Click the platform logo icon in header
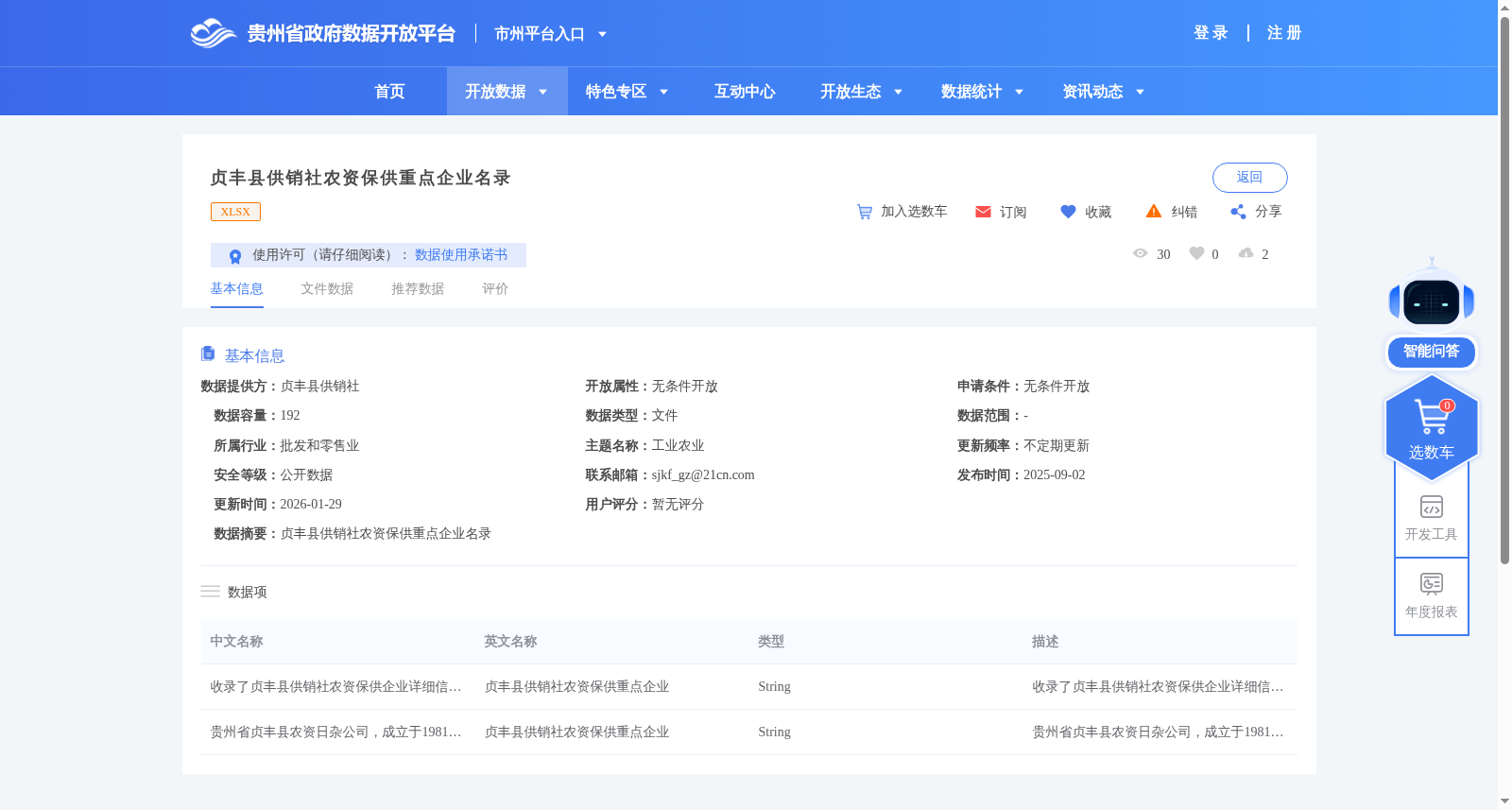This screenshot has width=1512, height=810. click(x=213, y=33)
